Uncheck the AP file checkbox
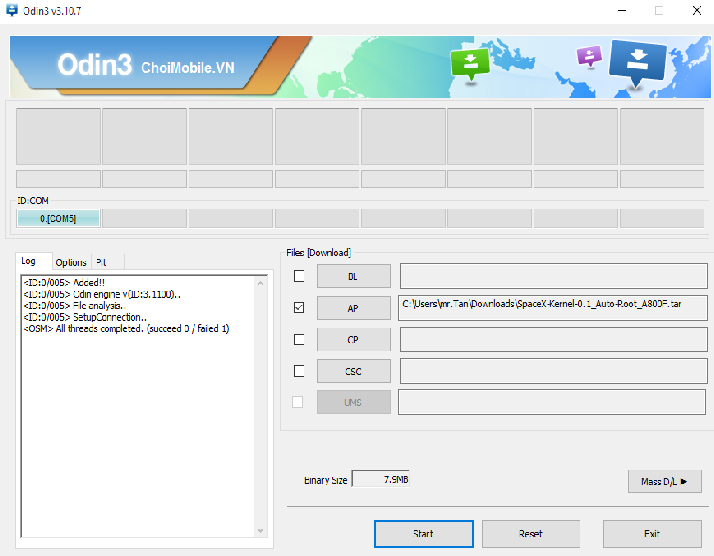The width and height of the screenshot is (714, 556). tap(299, 308)
